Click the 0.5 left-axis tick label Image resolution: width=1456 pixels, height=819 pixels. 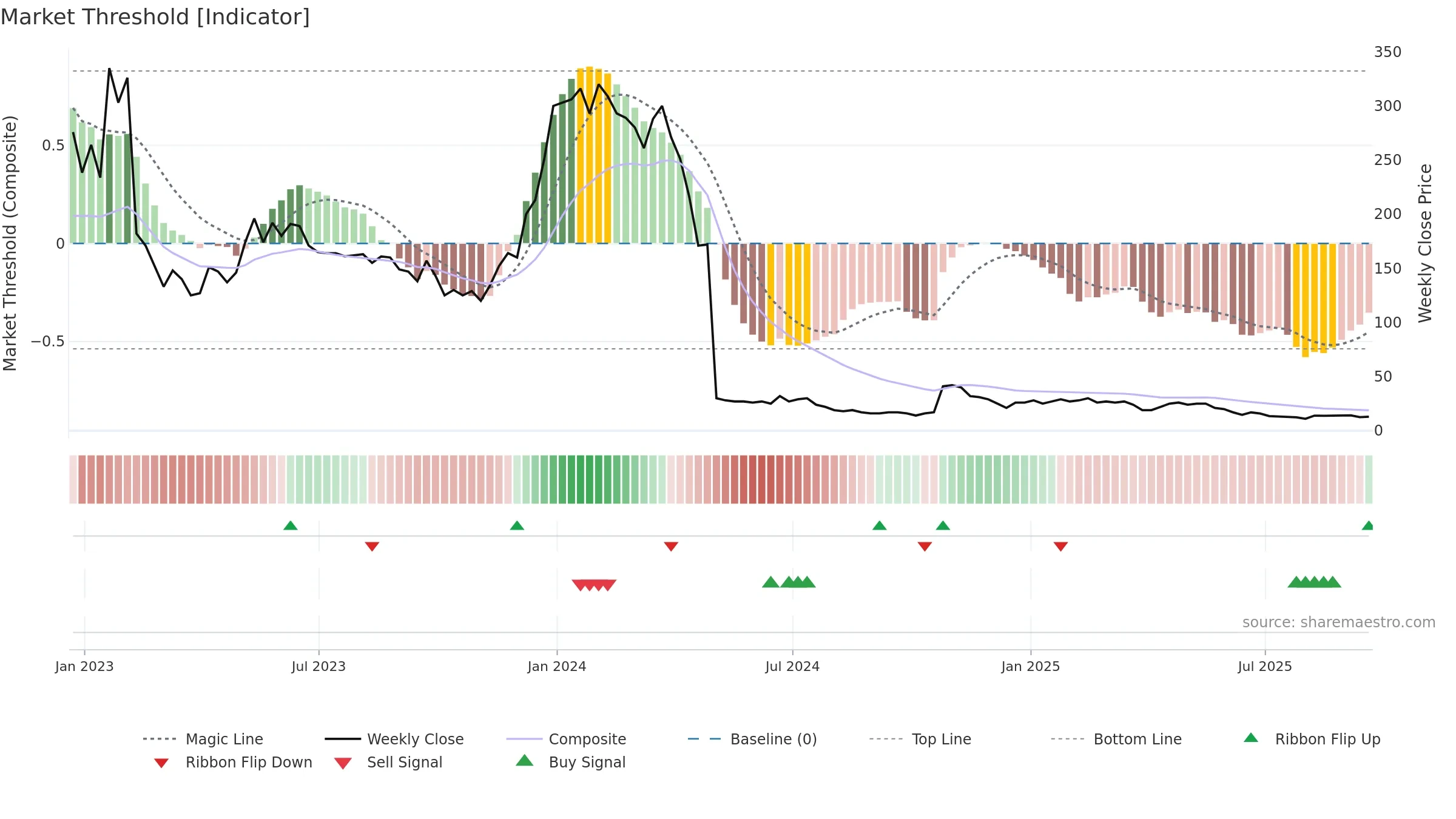tap(53, 146)
